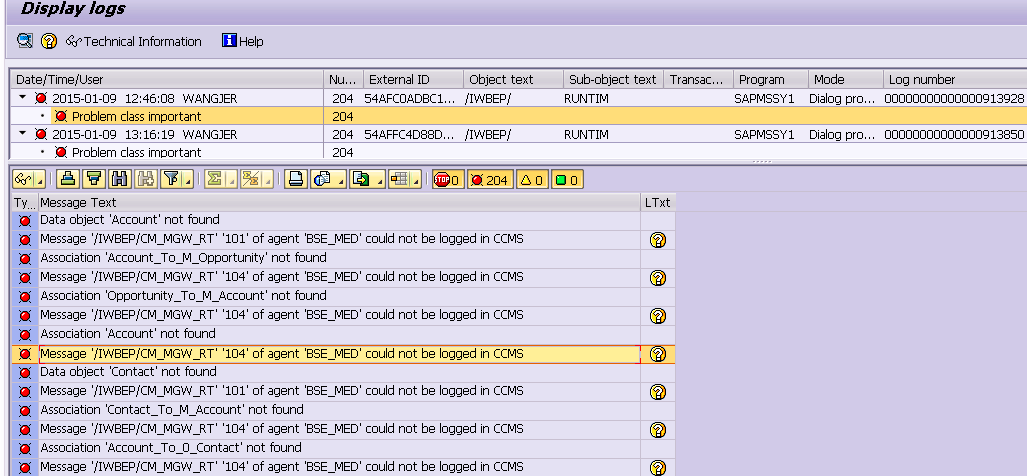Click the Views icon in grid toolbar
Image resolution: width=1027 pixels, height=476 pixels.
point(322,179)
